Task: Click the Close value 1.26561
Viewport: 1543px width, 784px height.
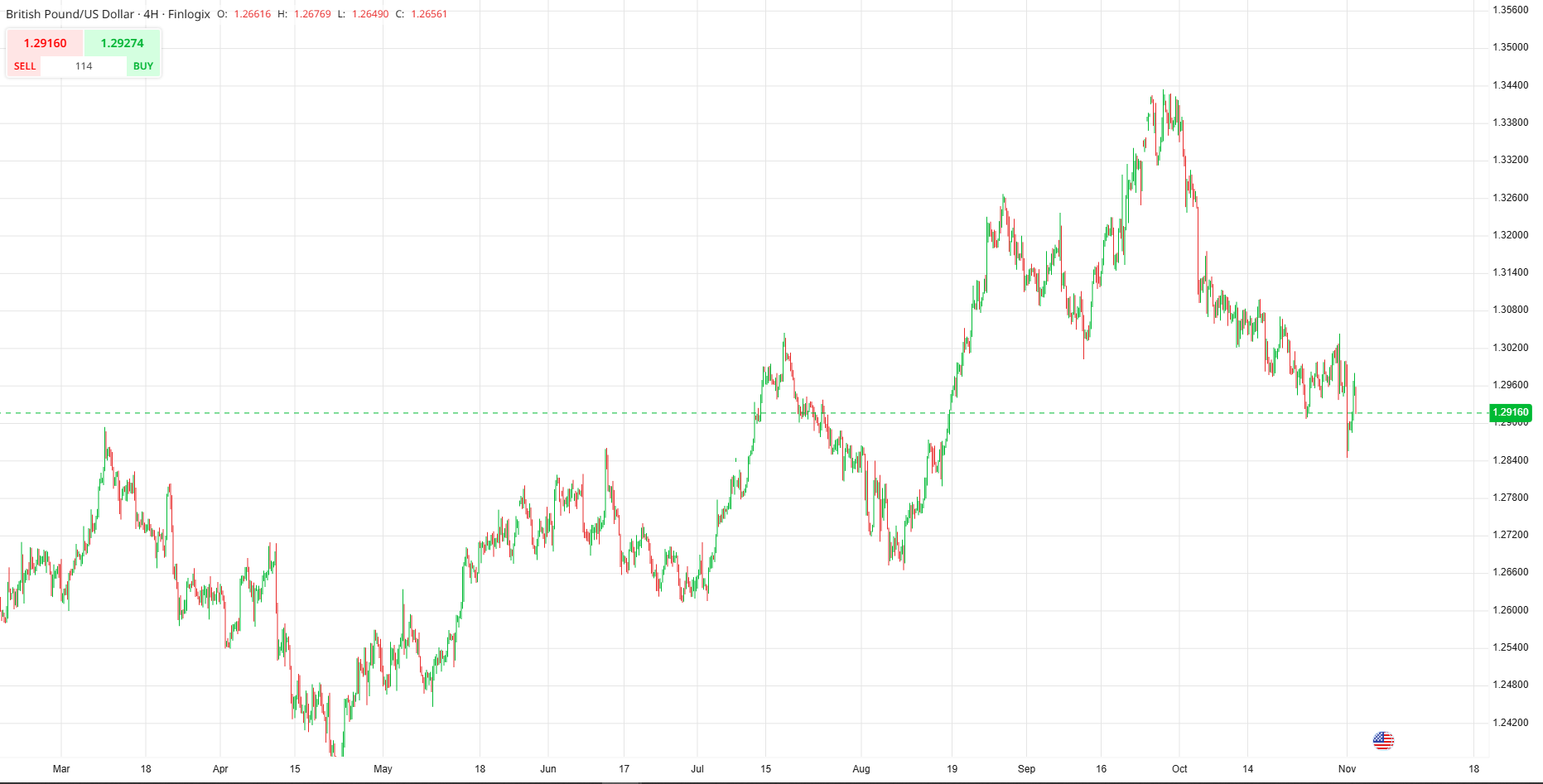Action: (429, 14)
